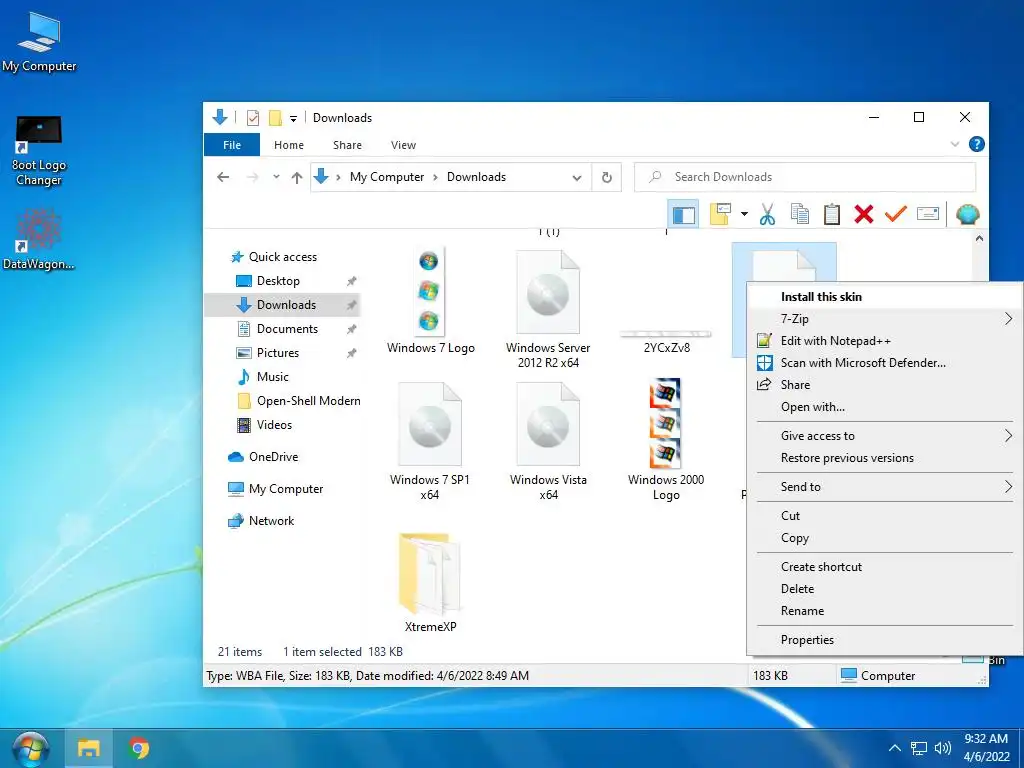Viewport: 1024px width, 768px height.
Task: Select the Windows 2000 Logo file
Action: click(665, 440)
